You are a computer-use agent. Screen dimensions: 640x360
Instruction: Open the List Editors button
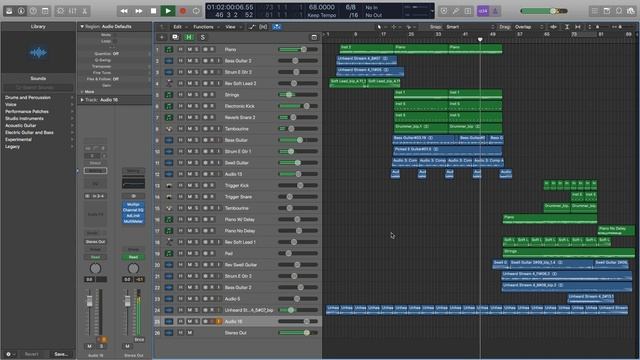click(595, 11)
